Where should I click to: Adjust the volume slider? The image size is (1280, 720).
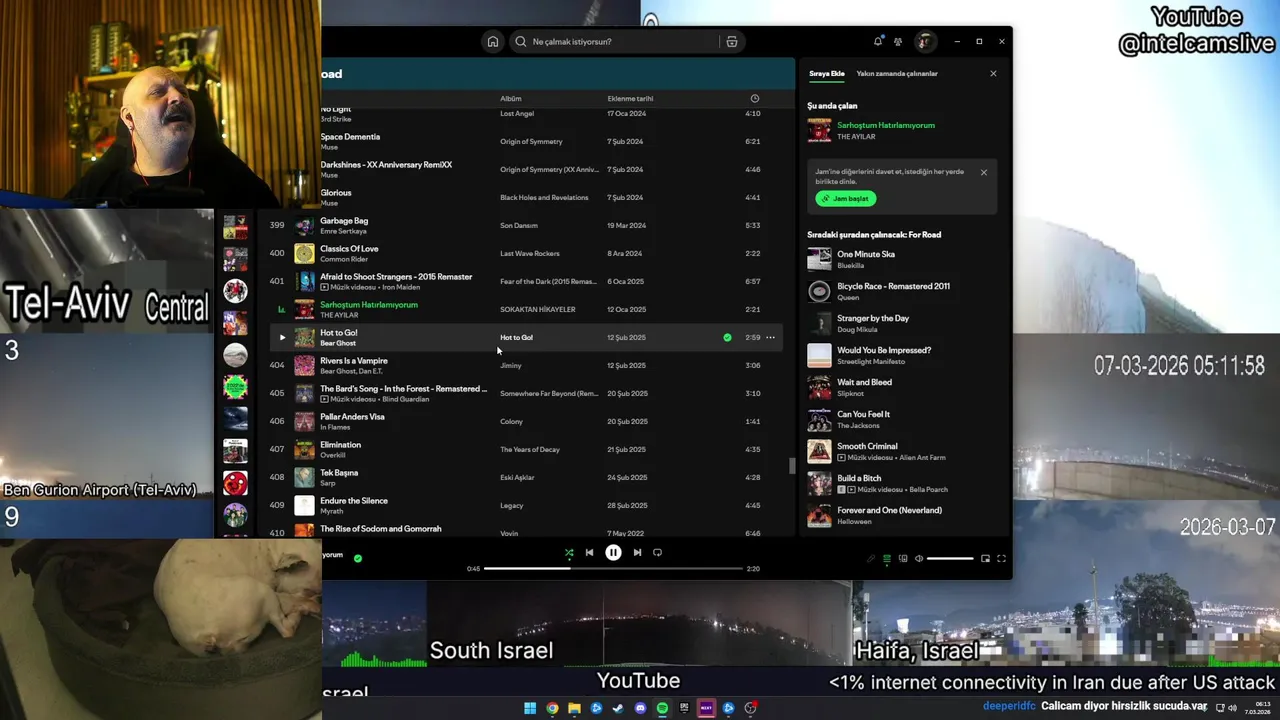950,558
